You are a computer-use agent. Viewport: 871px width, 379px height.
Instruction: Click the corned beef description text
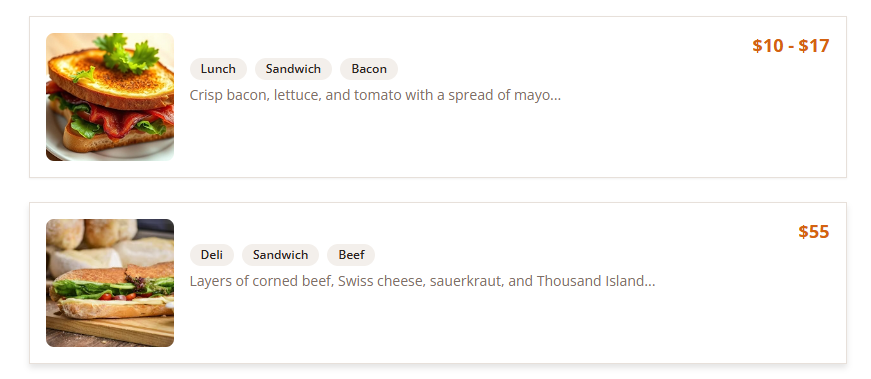pos(423,281)
